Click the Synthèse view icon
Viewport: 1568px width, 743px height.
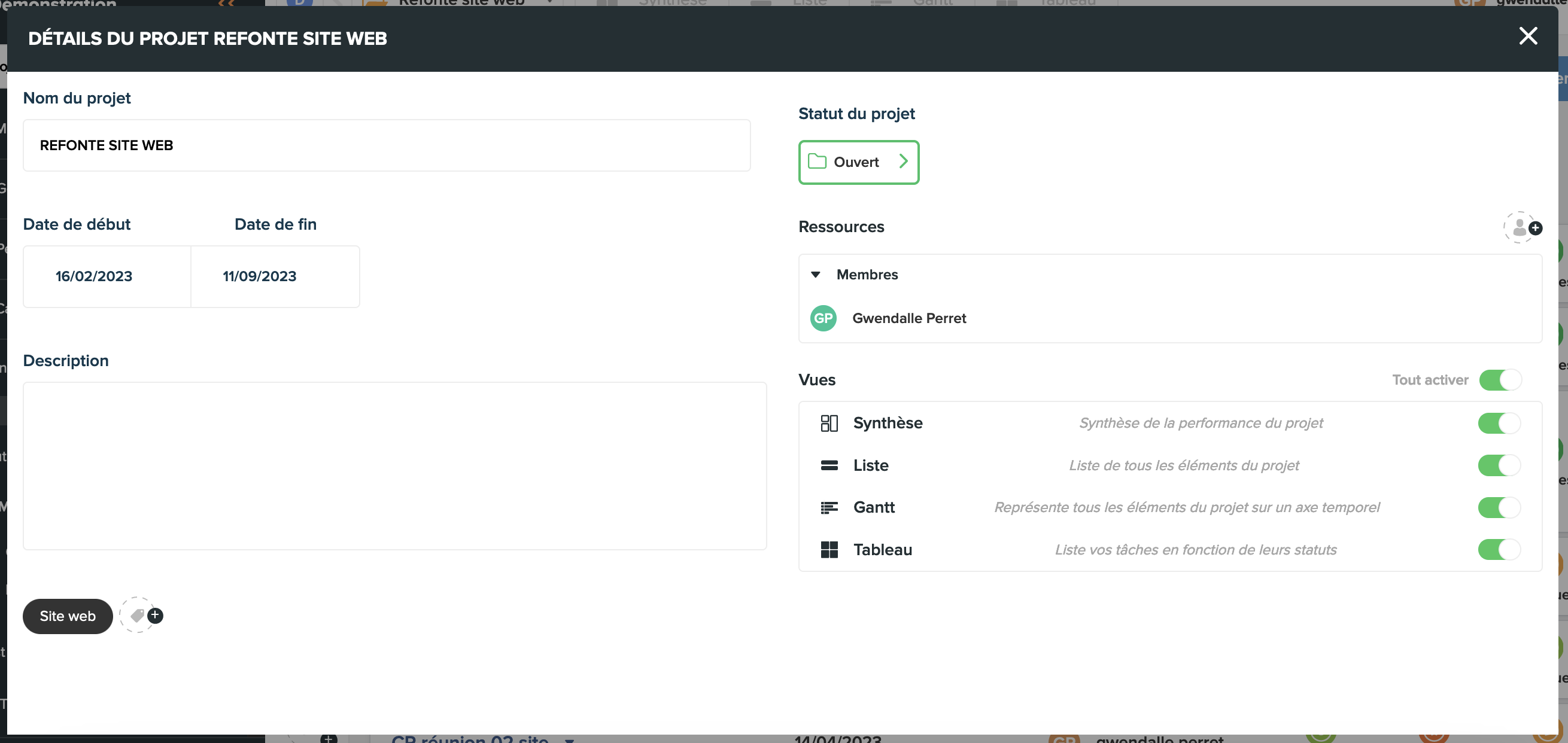[x=829, y=423]
